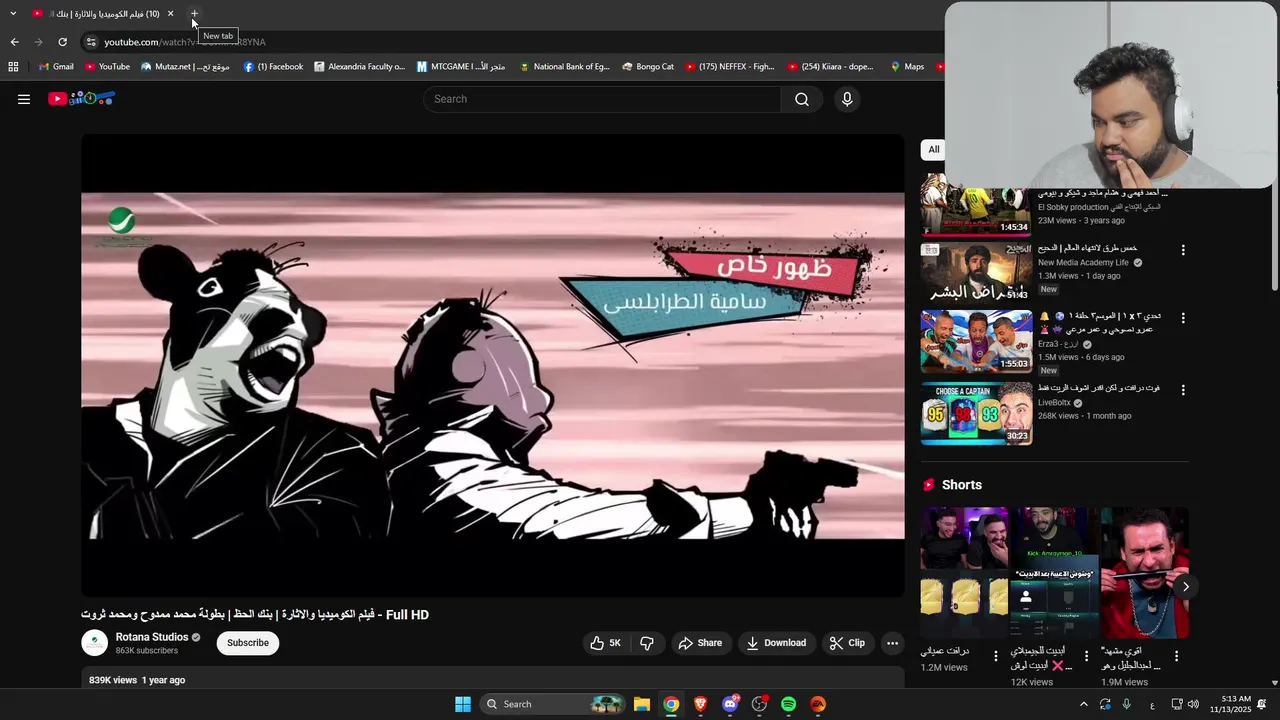Click the YouTube Search input field

click(x=602, y=99)
